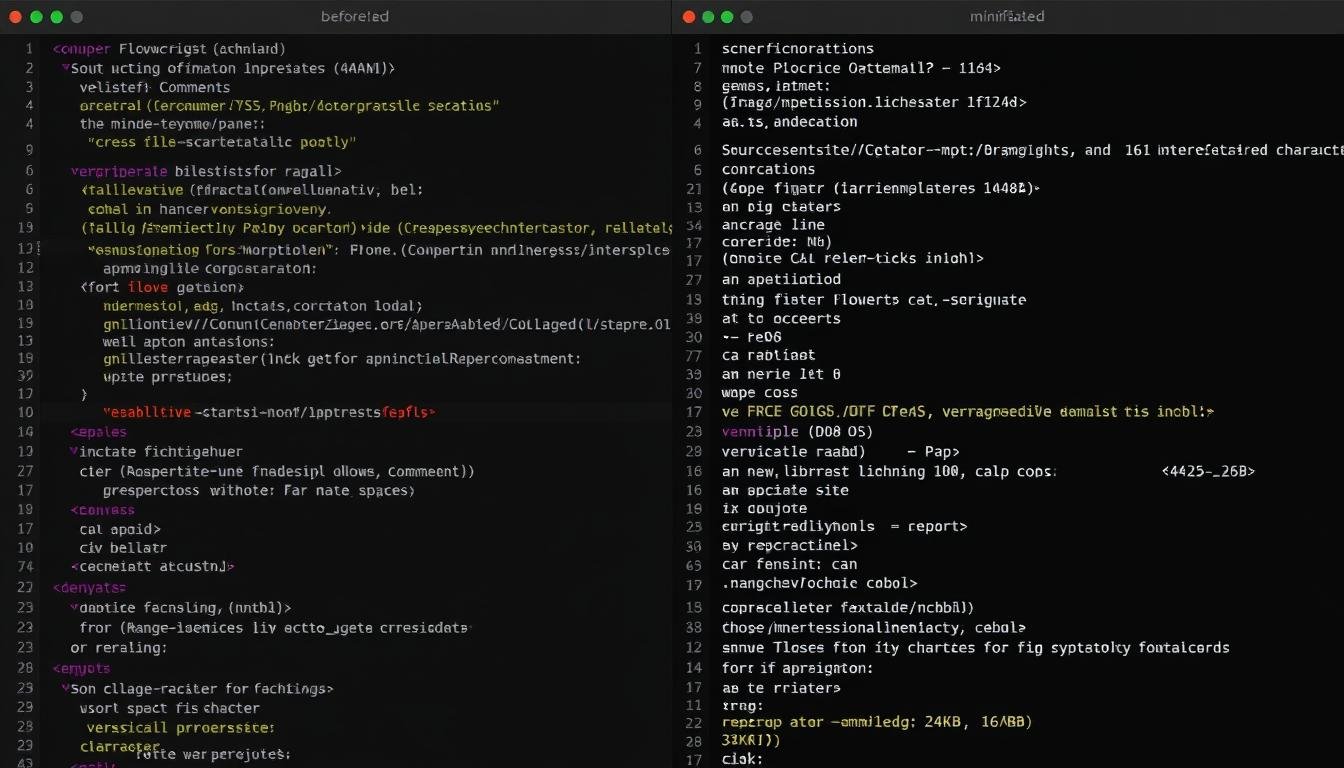Click the gray dot in the "beforeted" title bar
The image size is (1344, 768).
(x=77, y=17)
